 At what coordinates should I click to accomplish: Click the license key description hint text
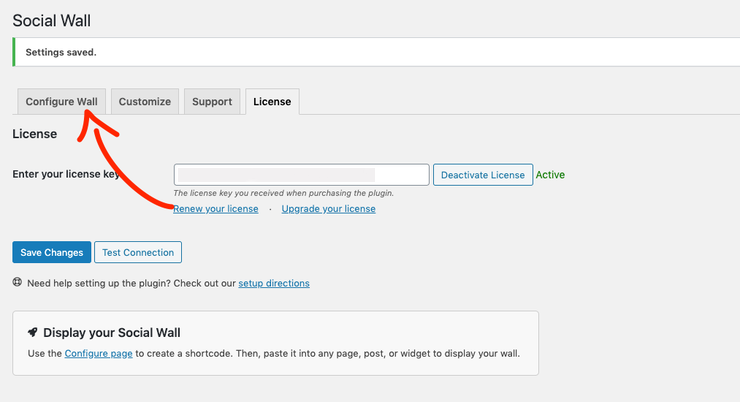[283, 193]
